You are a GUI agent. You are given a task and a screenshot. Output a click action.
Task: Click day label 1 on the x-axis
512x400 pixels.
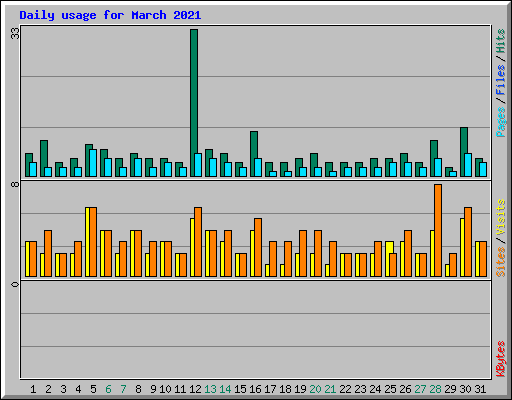pos(33,389)
